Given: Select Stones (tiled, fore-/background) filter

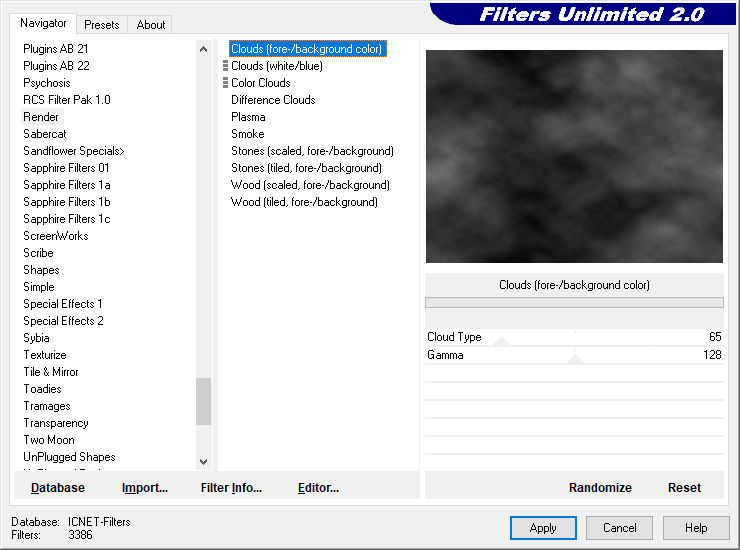Looking at the screenshot, I should tap(306, 168).
